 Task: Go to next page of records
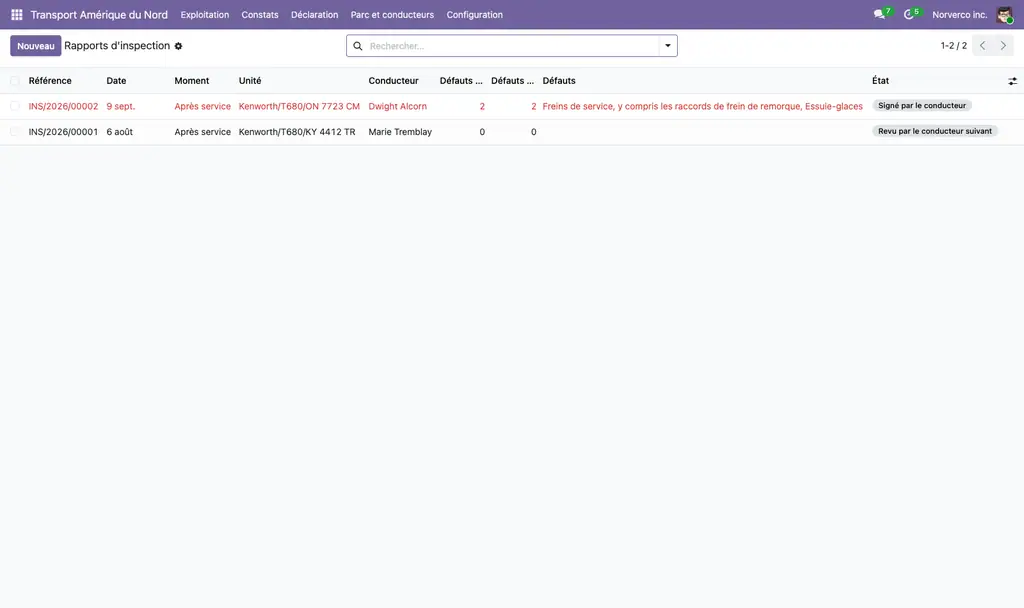point(1003,46)
